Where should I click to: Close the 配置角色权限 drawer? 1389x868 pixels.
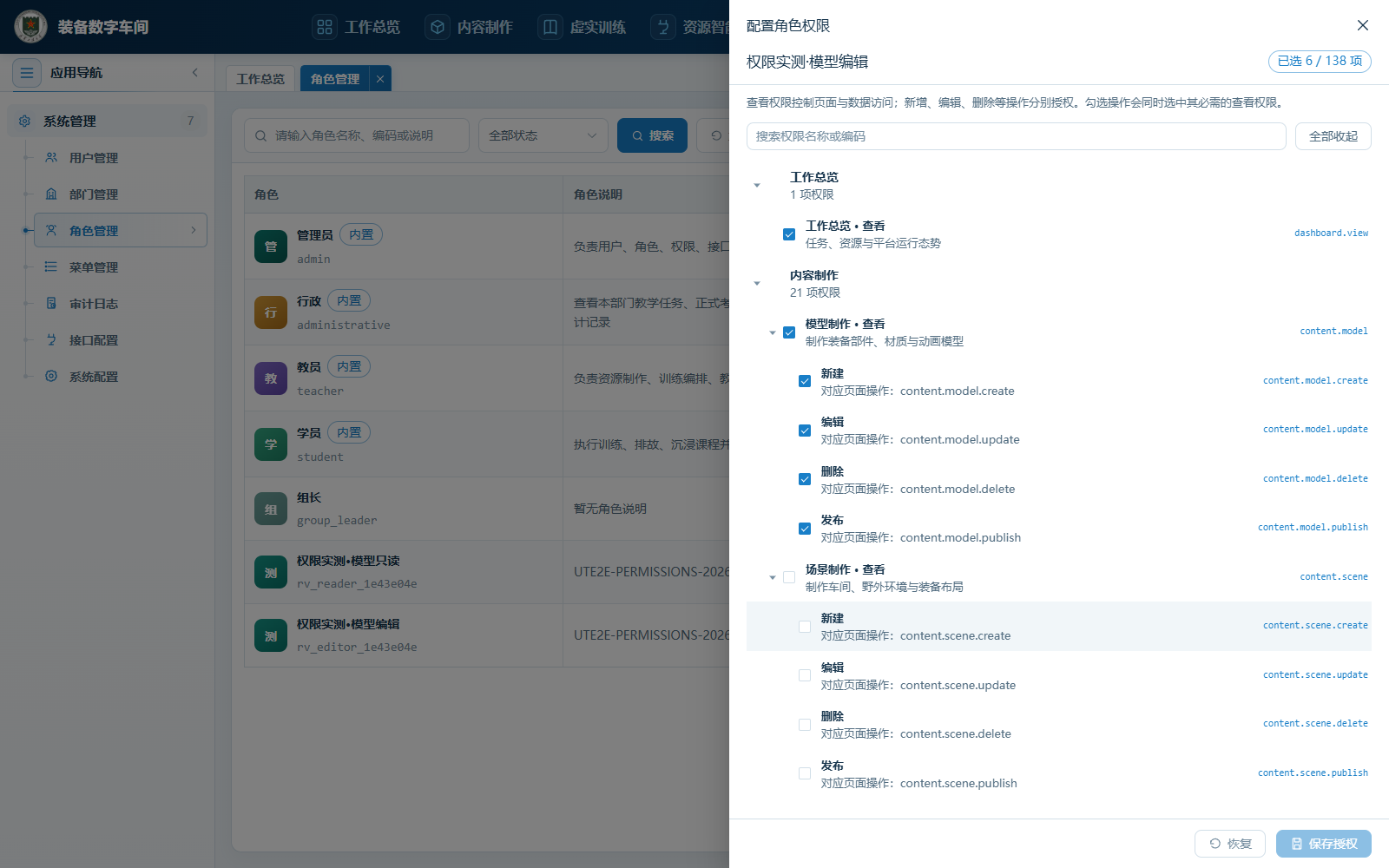click(x=1363, y=25)
